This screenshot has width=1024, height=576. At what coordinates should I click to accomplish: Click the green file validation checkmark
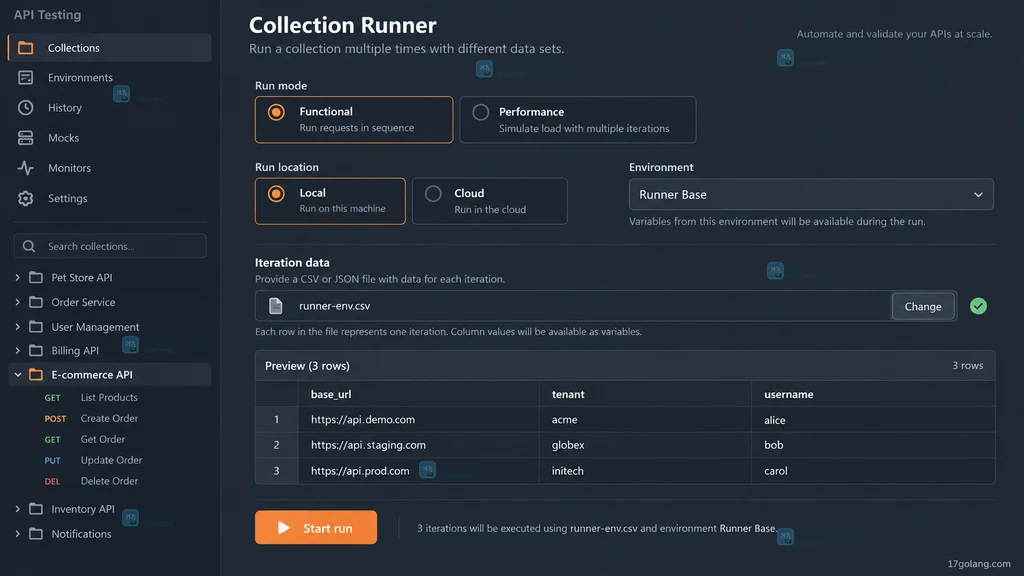[x=978, y=306]
